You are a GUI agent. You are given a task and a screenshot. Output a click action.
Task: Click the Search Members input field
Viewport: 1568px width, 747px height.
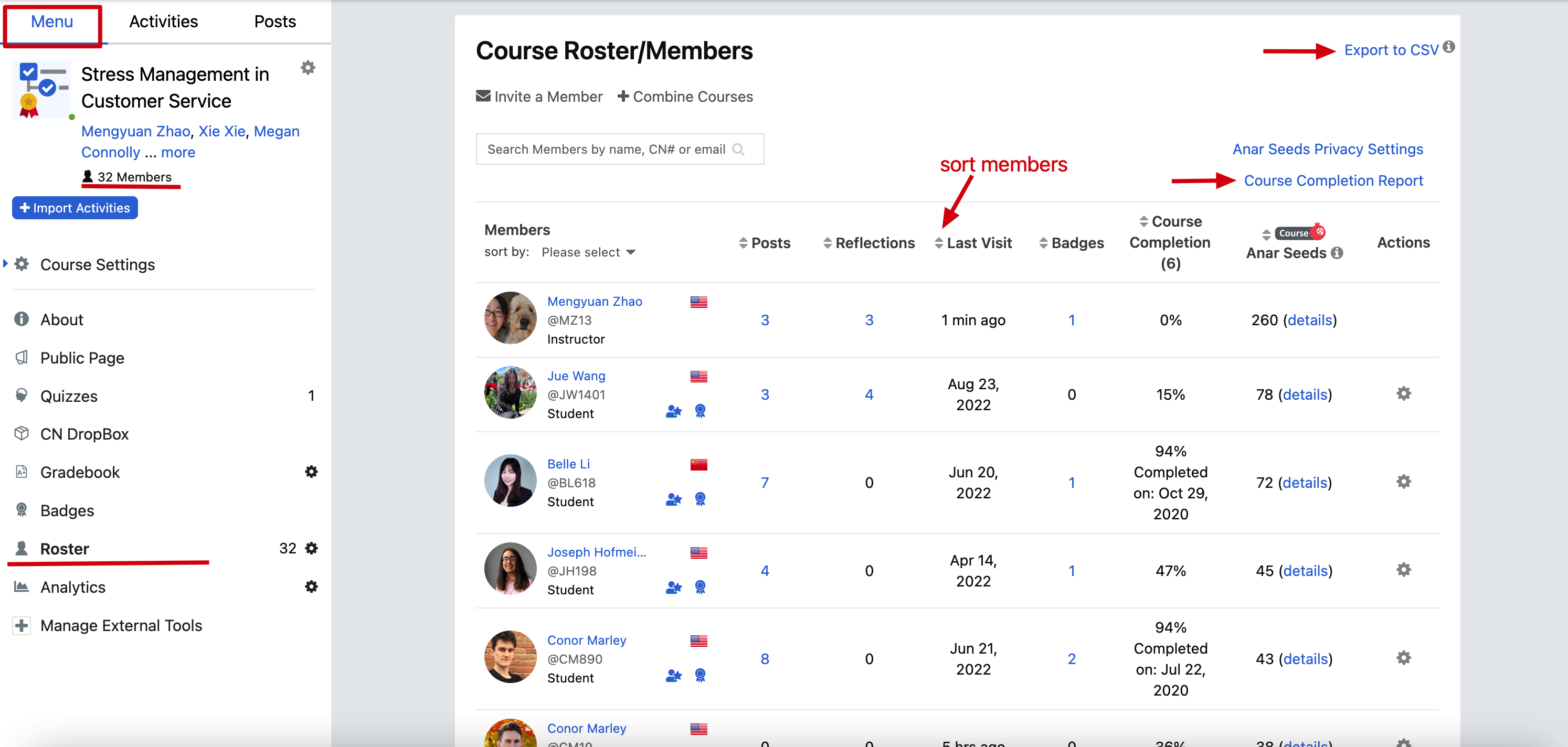point(620,149)
